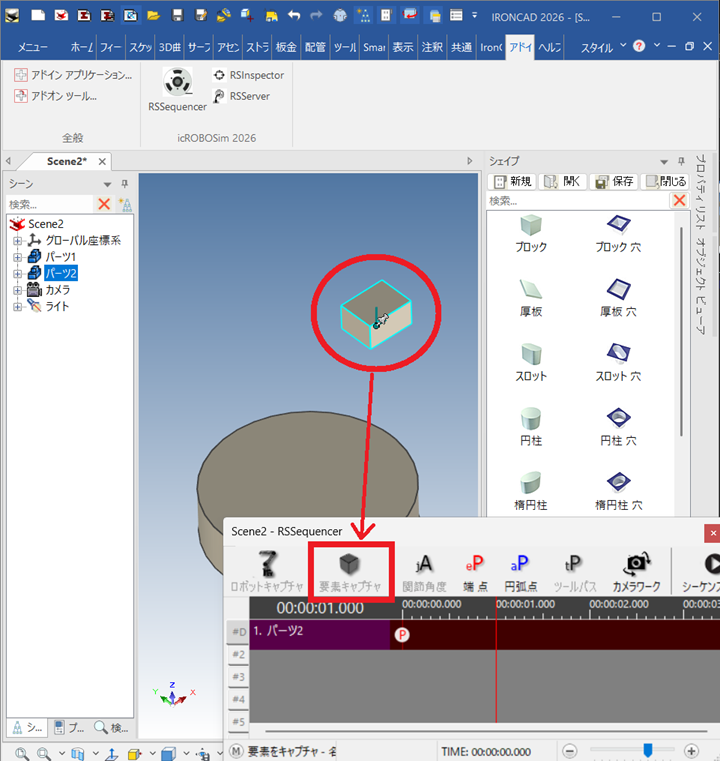Click the shape catalog search field
720x761 pixels.
577,200
